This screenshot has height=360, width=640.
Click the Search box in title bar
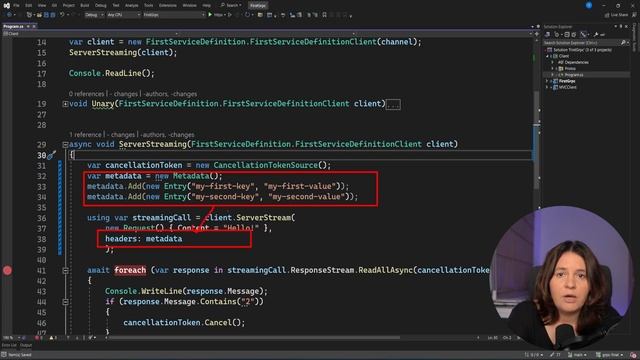[231, 5]
